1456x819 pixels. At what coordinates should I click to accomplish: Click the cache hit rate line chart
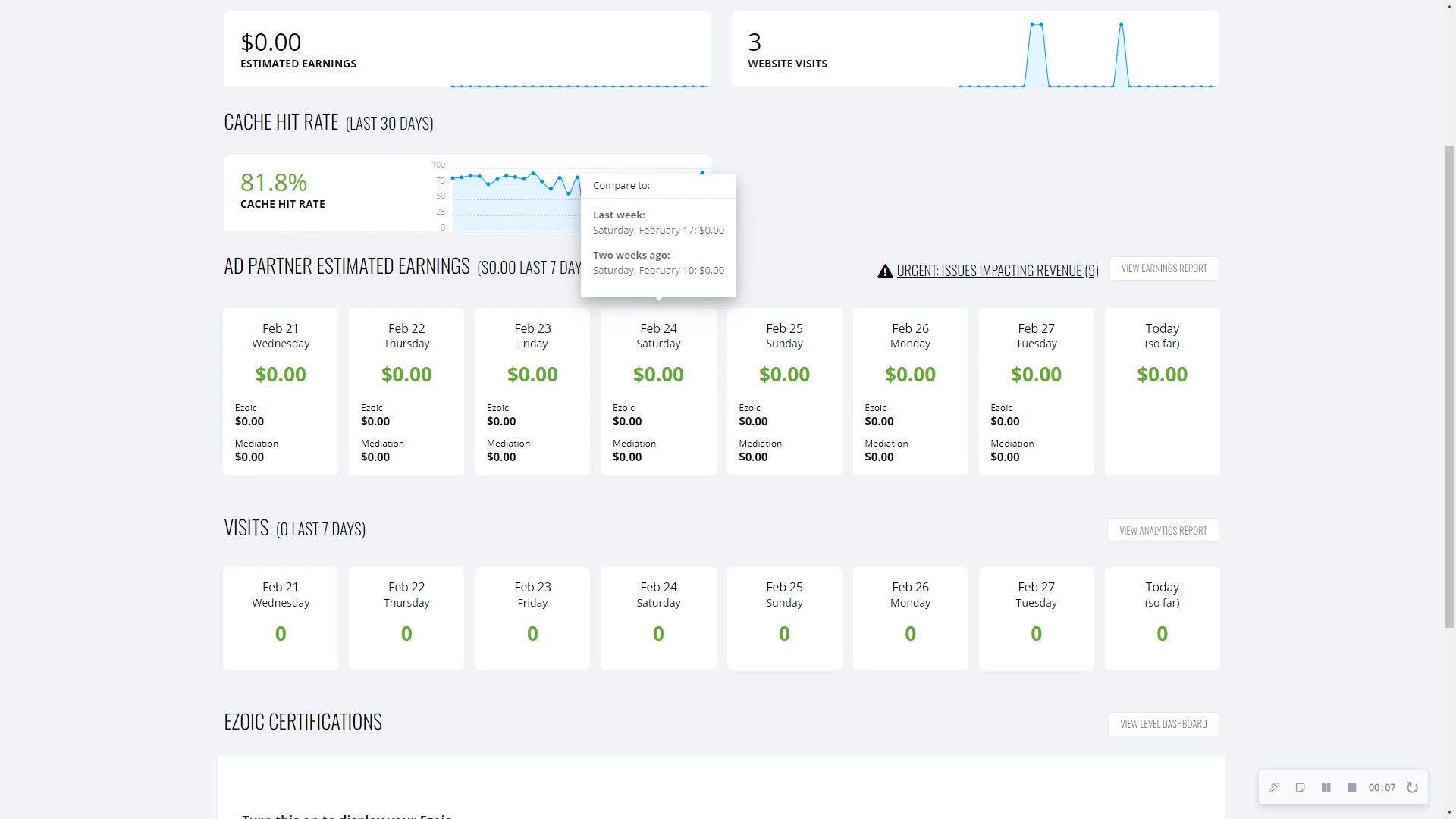[516, 197]
